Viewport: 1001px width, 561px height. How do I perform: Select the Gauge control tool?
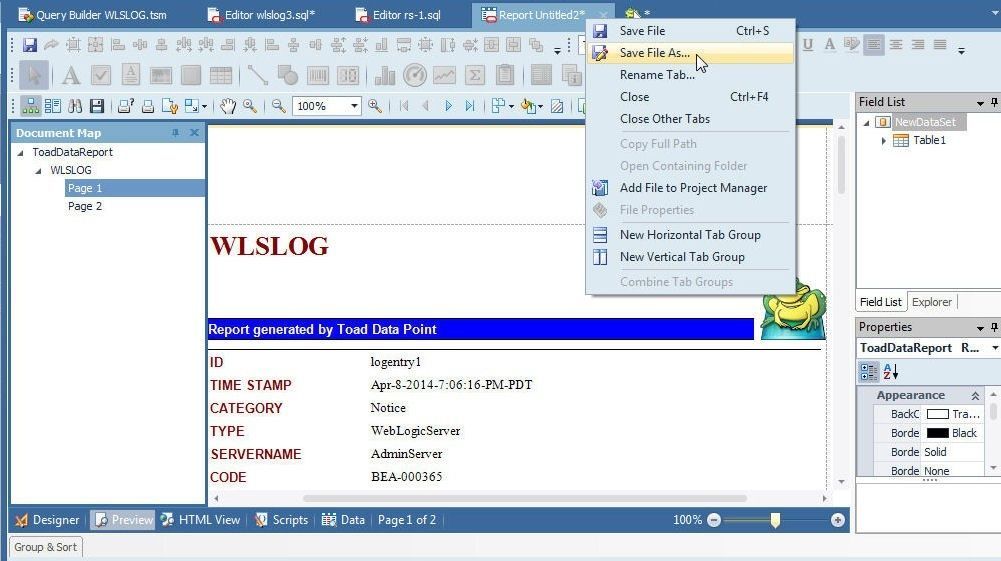[x=414, y=75]
